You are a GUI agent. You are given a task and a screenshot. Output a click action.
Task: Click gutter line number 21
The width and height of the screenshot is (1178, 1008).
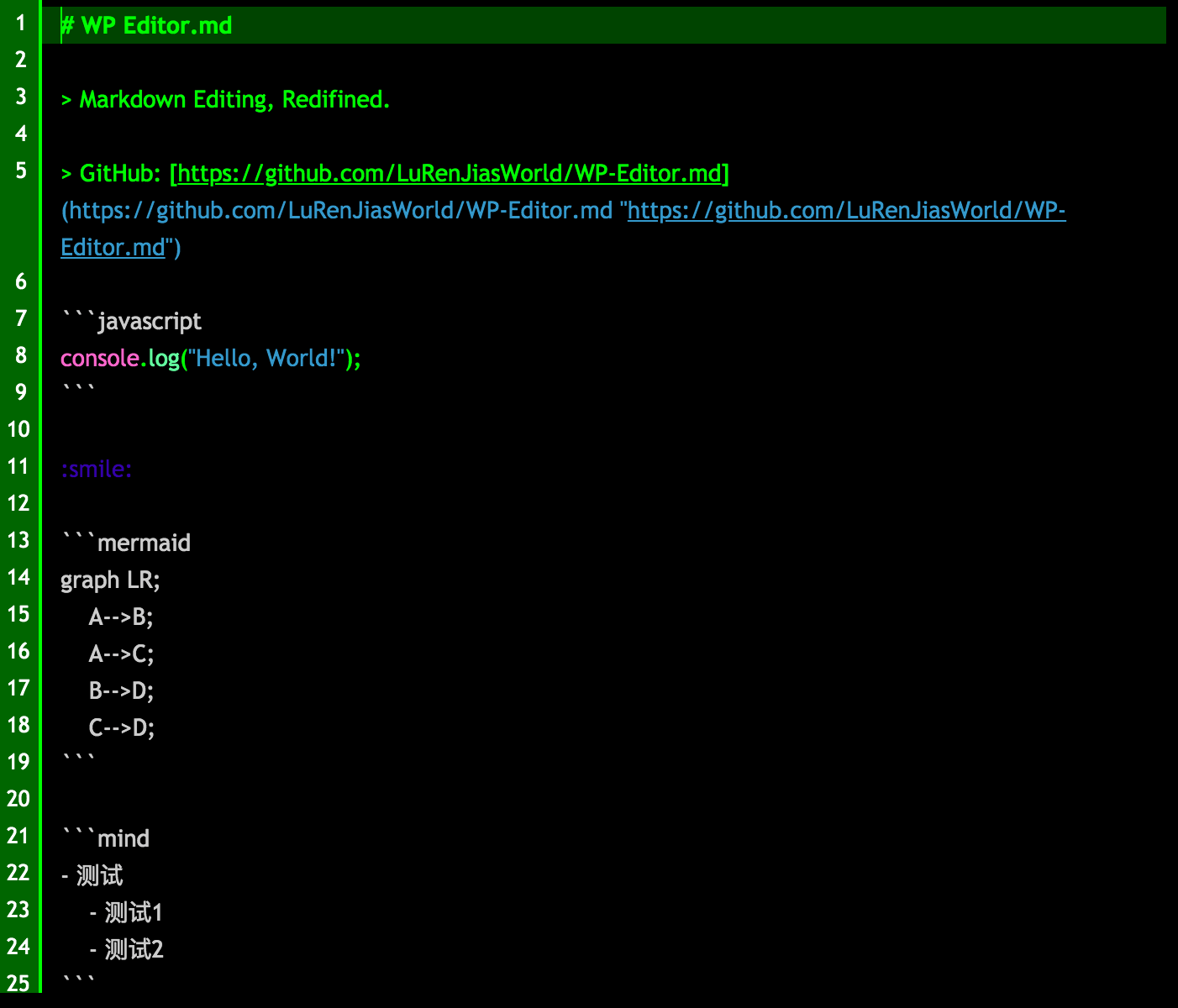point(18,835)
